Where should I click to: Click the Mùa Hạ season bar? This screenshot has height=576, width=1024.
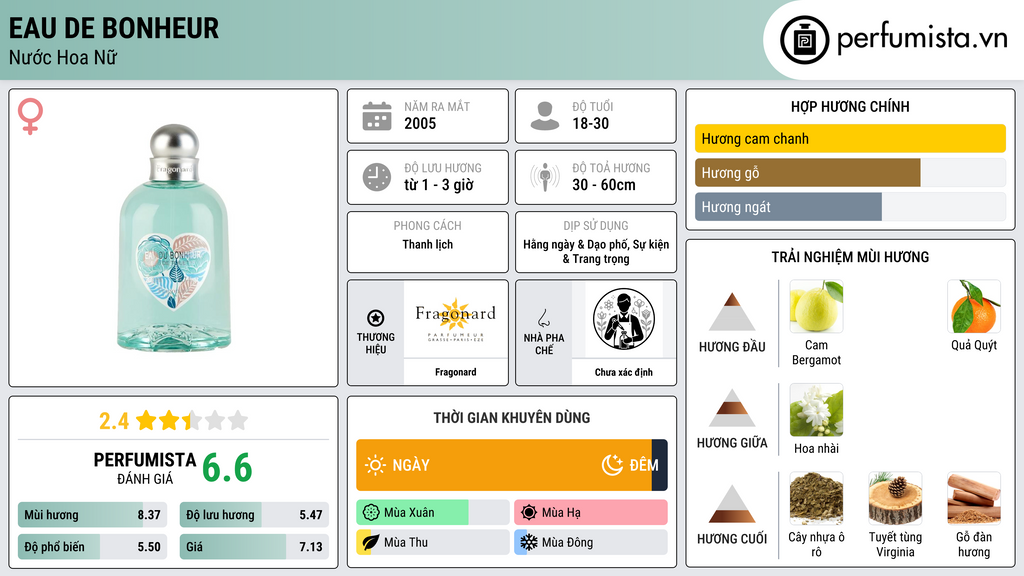tap(591, 512)
